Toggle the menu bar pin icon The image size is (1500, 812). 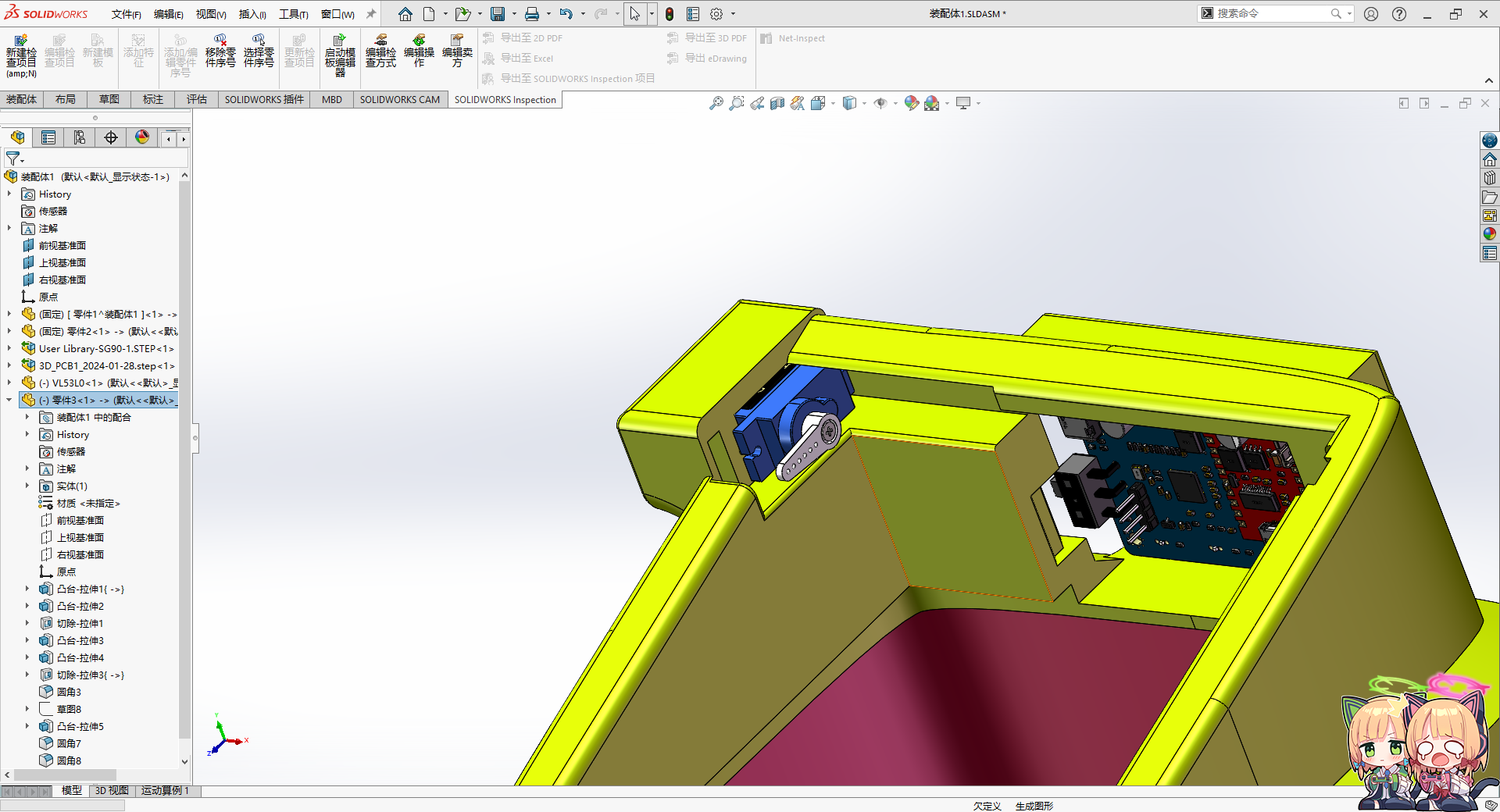[x=371, y=14]
